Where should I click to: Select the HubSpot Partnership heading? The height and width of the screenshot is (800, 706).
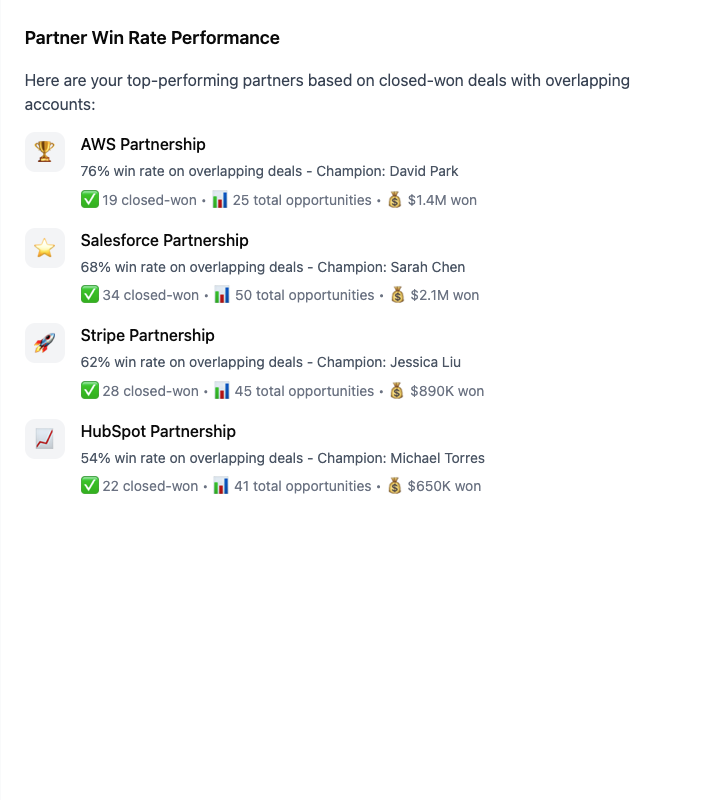point(158,432)
